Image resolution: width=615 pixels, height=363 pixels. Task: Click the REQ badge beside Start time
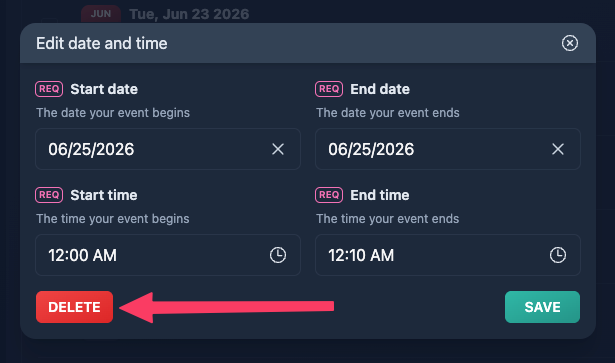point(49,195)
